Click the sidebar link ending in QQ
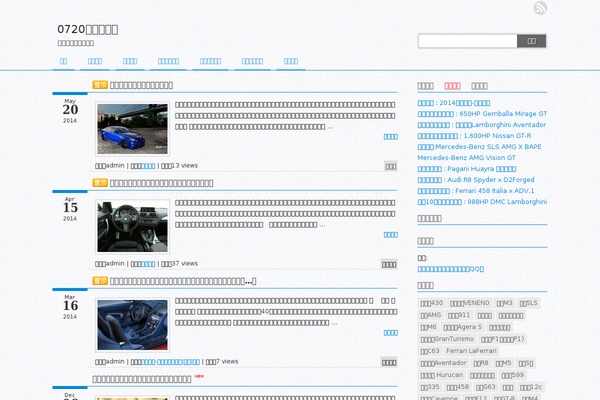Image resolution: width=600 pixels, height=400 pixels. pos(451,269)
